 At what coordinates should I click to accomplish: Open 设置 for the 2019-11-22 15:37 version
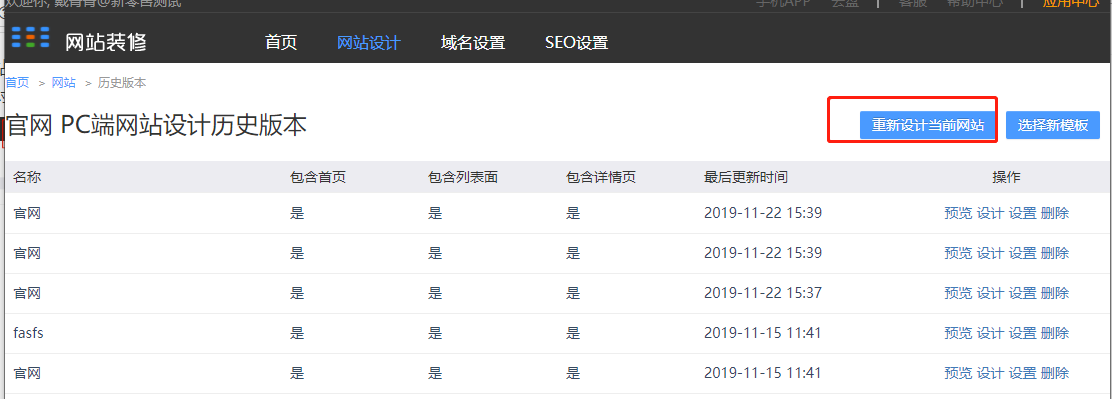(x=1023, y=293)
